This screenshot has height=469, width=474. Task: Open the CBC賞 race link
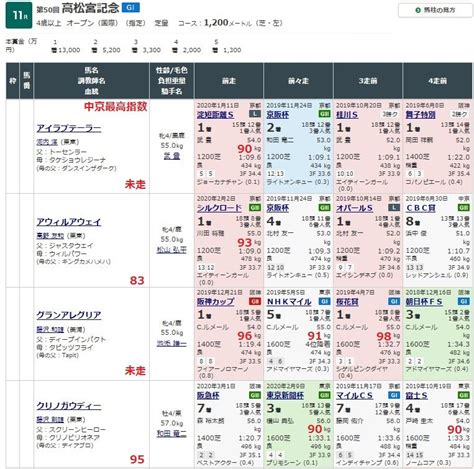[x=421, y=208]
